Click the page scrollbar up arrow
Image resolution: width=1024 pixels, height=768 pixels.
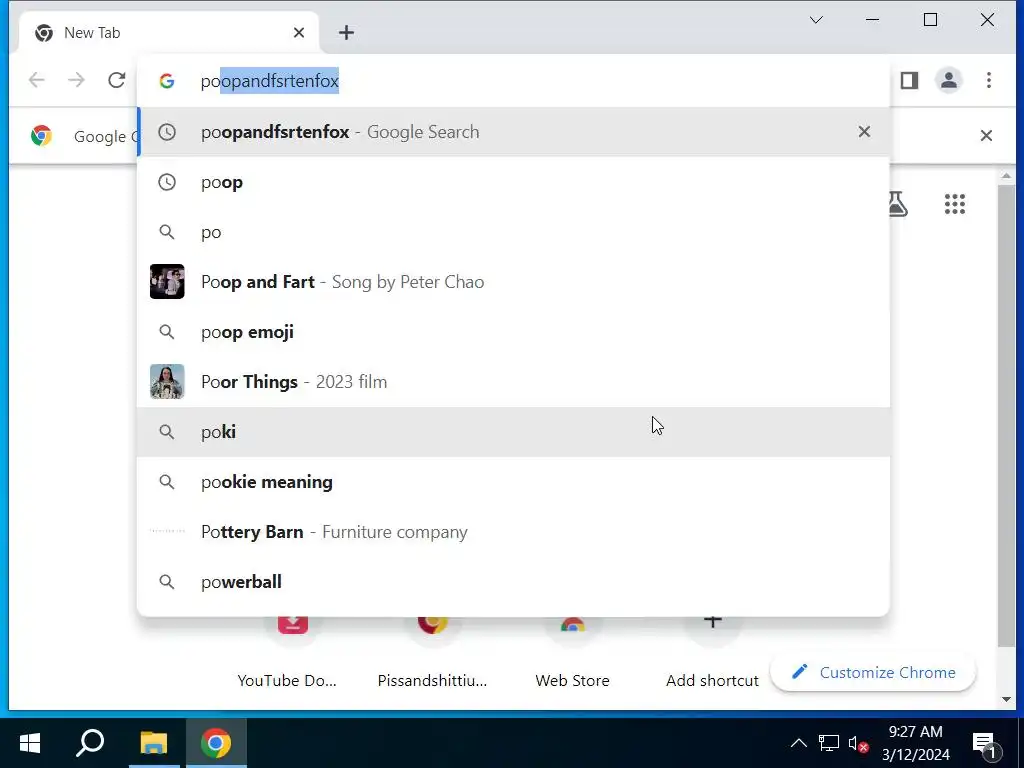1006,176
